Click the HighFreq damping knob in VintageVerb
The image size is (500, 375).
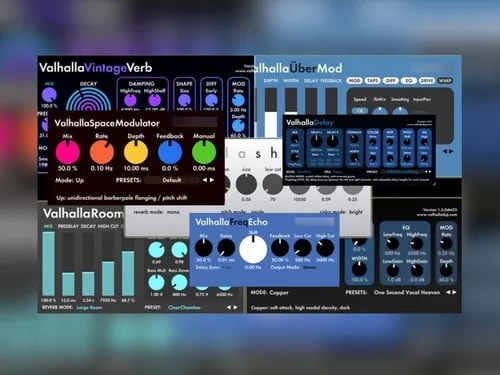130,100
